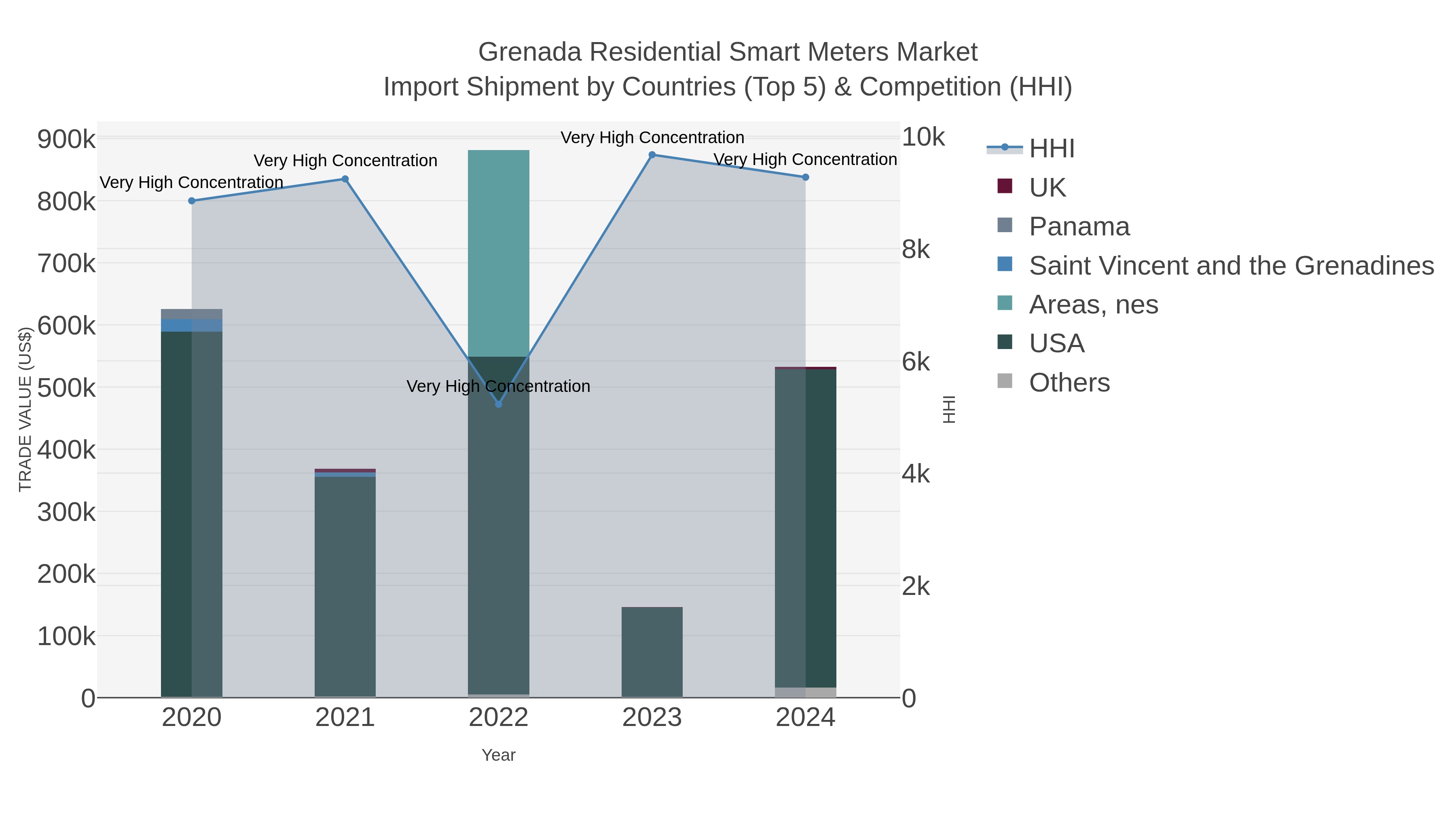
Task: Toggle the USA legend entry
Action: pyautogui.click(x=1041, y=344)
